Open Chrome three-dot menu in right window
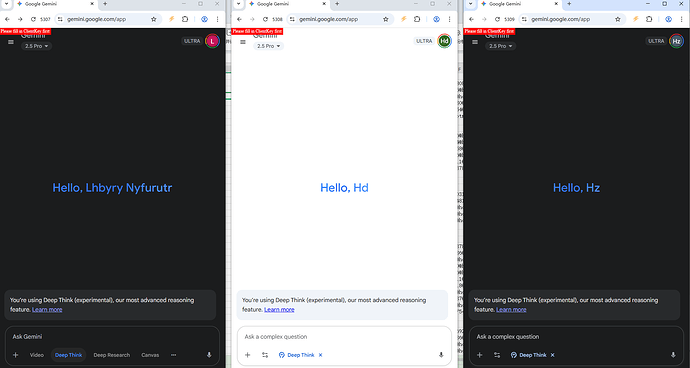The height and width of the screenshot is (368, 690). click(682, 19)
